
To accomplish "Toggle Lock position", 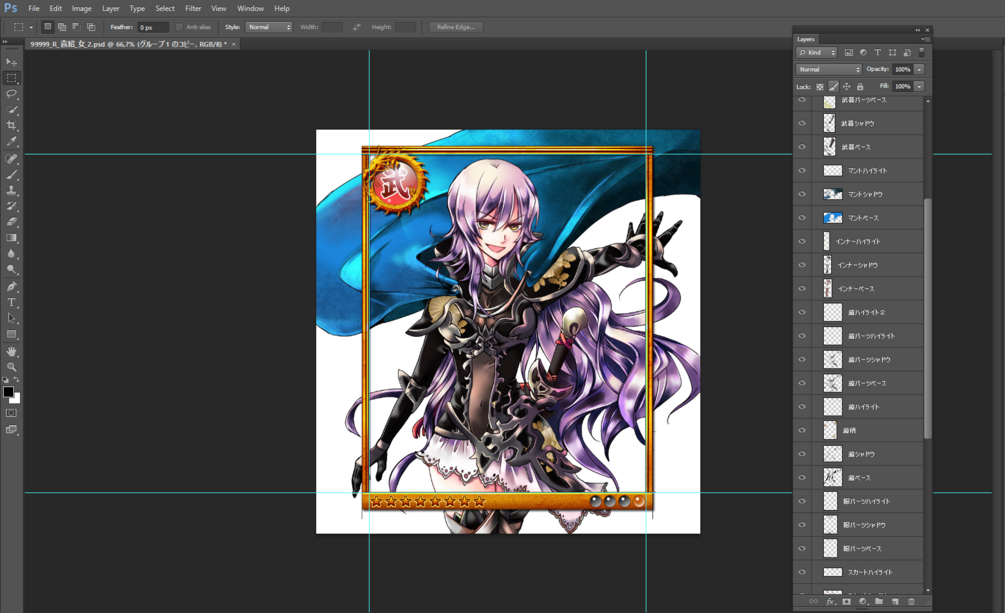I will (847, 87).
